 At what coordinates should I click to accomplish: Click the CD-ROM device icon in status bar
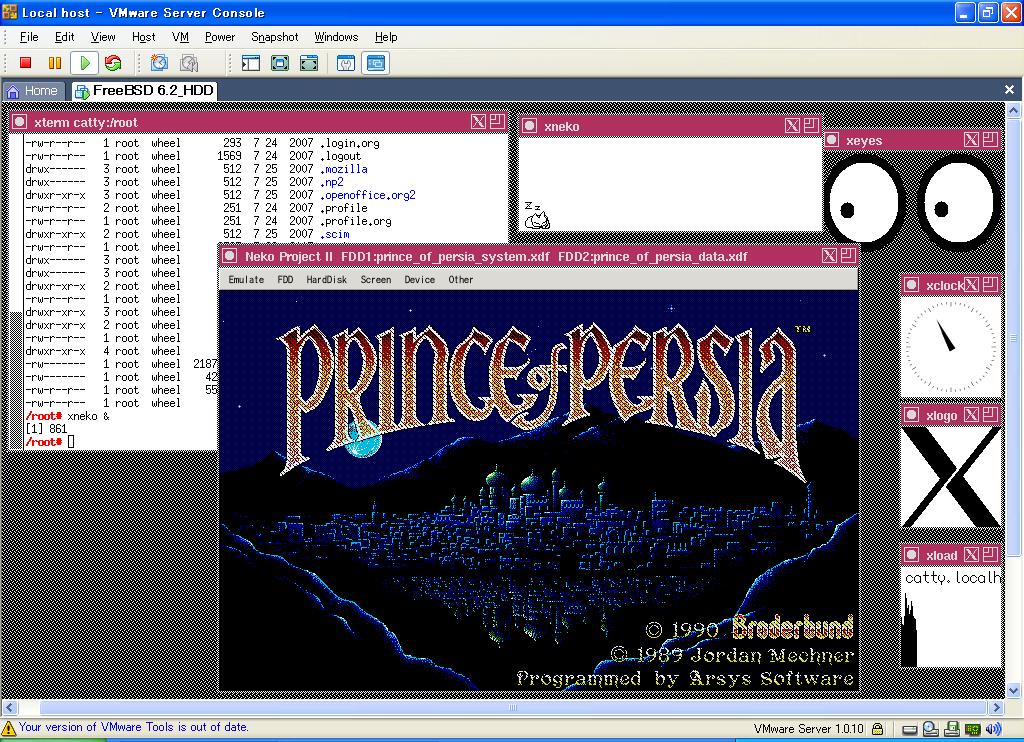[931, 729]
